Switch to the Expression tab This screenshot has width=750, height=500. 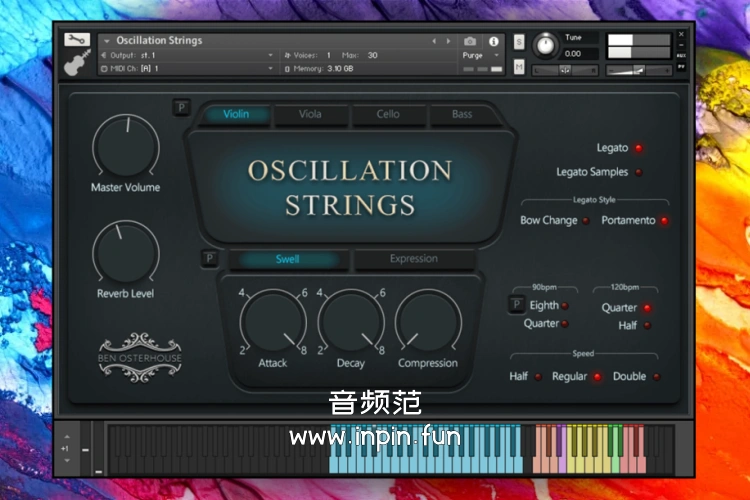click(x=414, y=259)
